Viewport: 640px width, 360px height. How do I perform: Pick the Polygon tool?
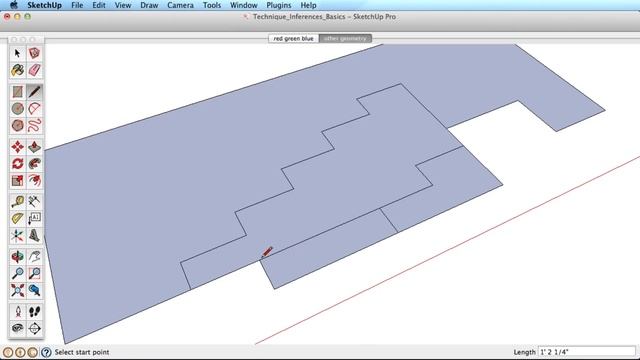tap(17, 125)
